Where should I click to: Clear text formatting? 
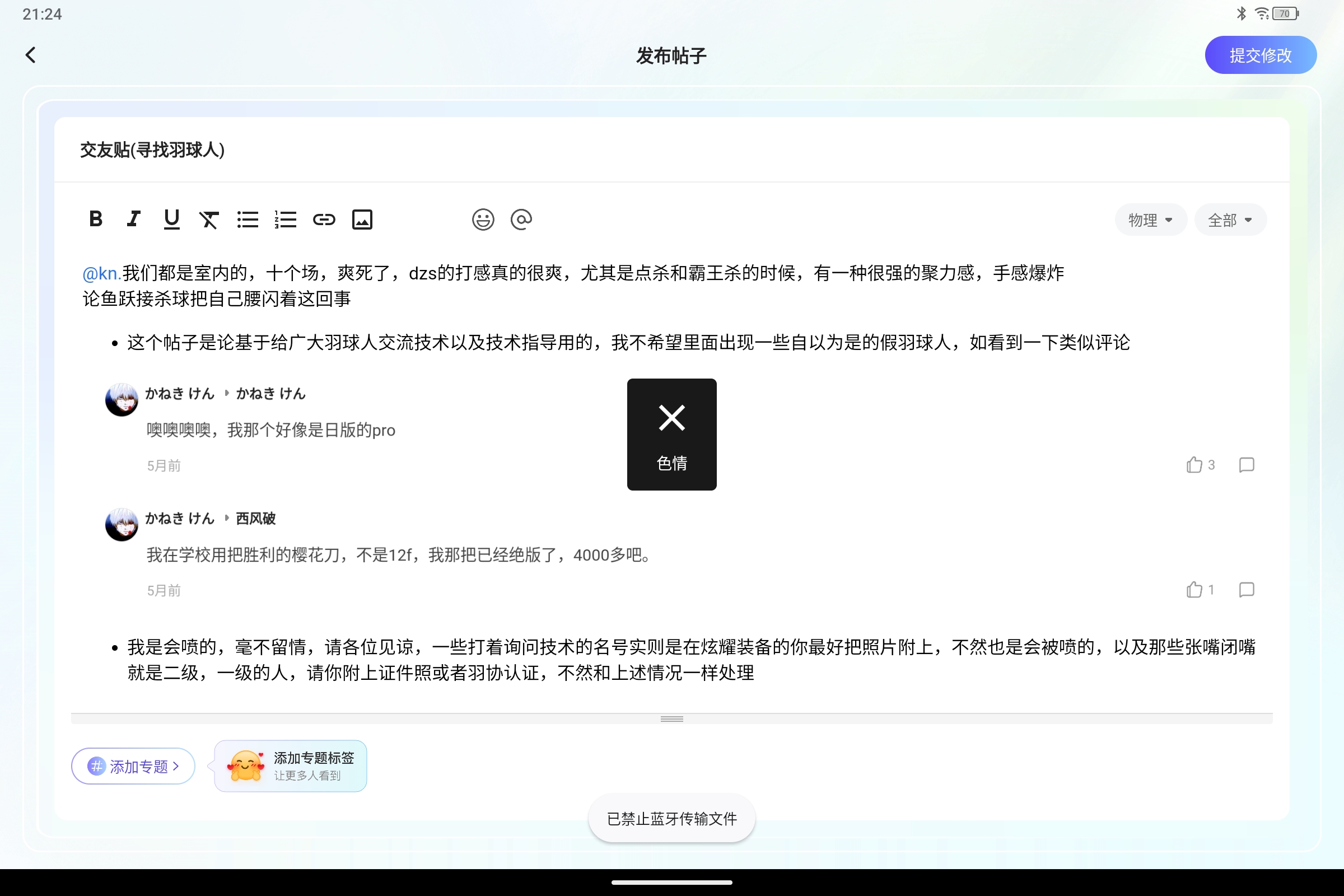(209, 219)
